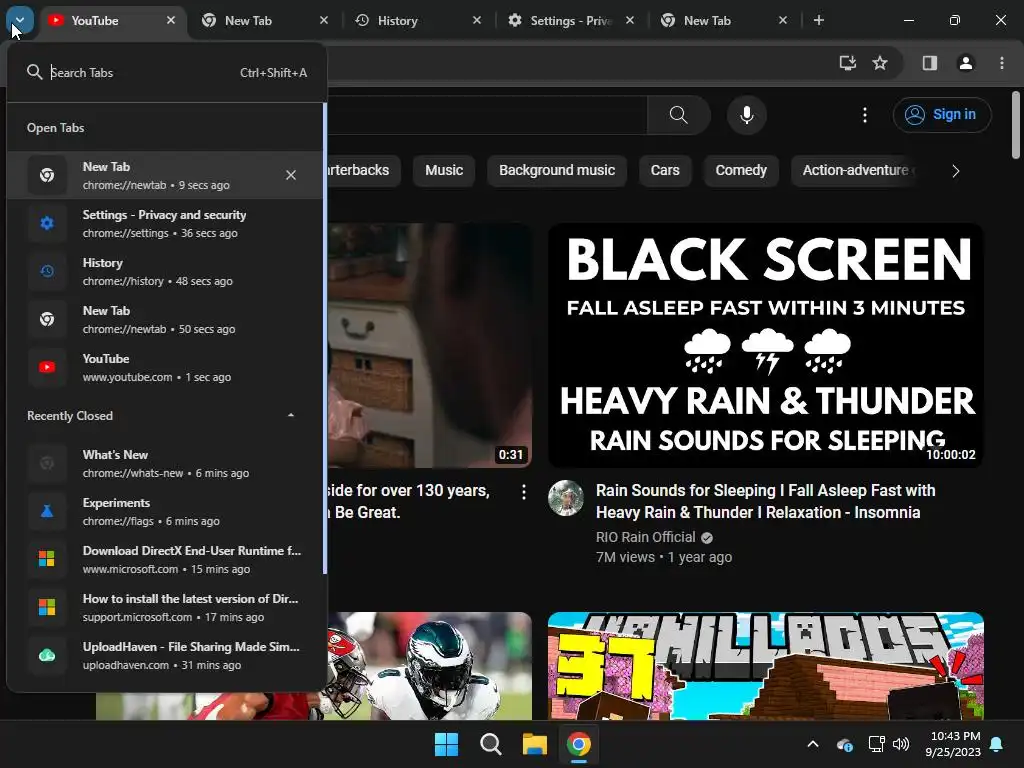Open RIO Rain Official channel link

645,537
